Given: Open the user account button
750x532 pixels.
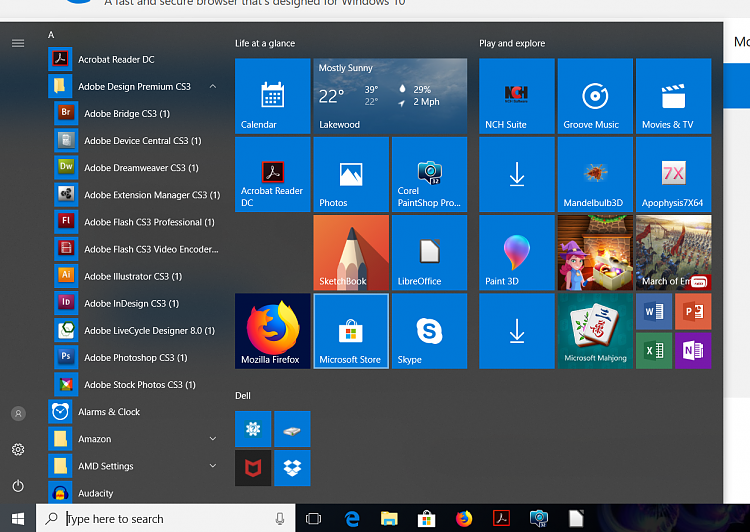Looking at the screenshot, I should [18, 413].
